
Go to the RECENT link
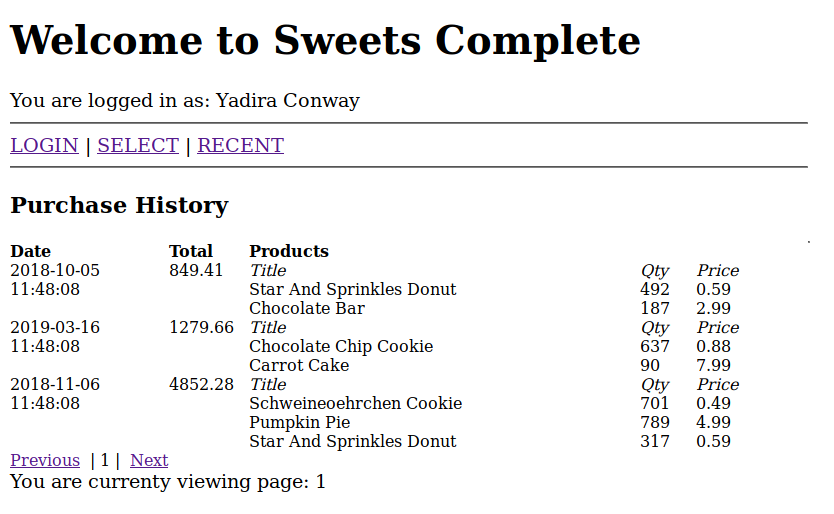pyautogui.click(x=240, y=146)
